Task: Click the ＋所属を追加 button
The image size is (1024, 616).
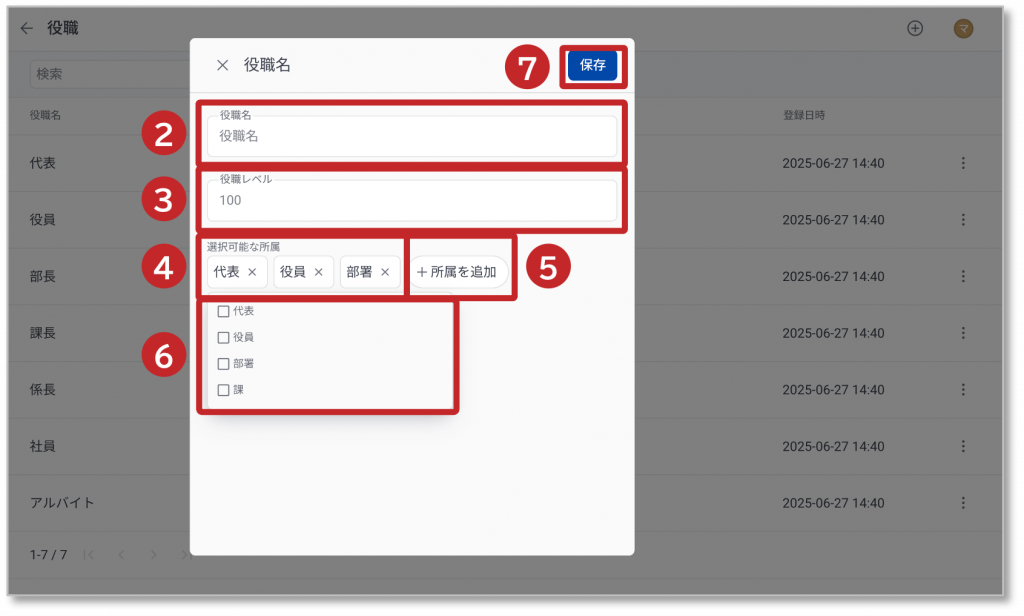Action: (458, 272)
